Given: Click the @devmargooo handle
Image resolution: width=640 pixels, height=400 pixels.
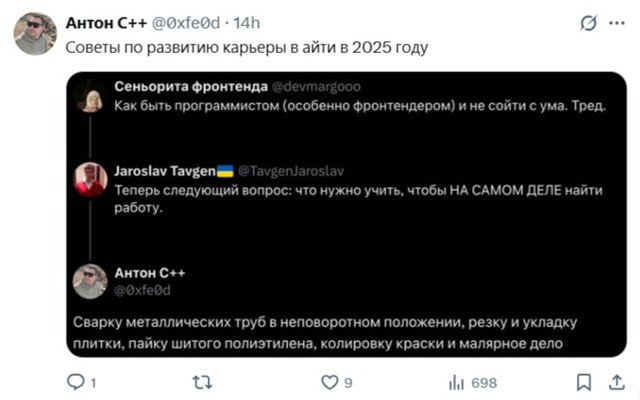Looking at the screenshot, I should coord(316,87).
